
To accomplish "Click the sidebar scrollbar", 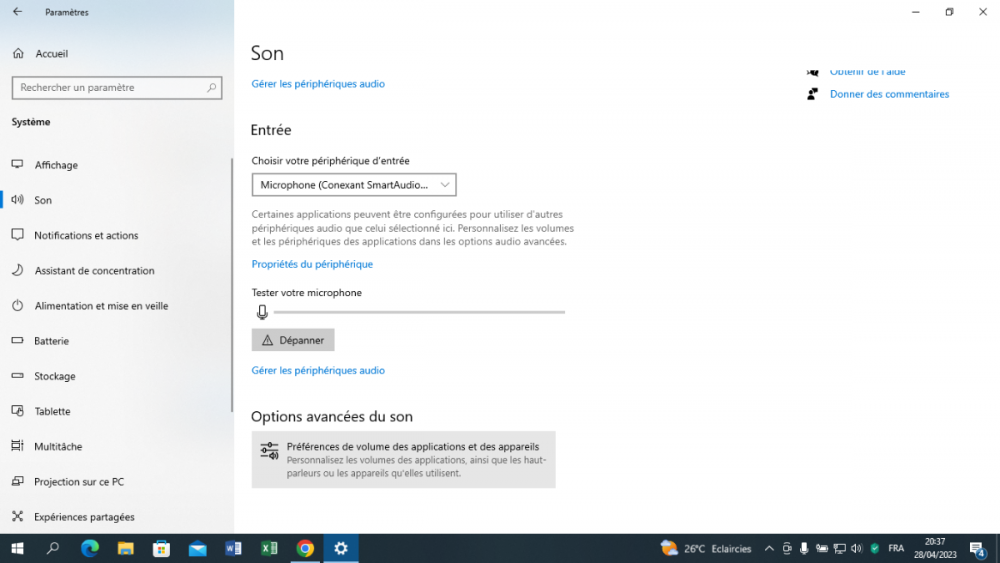I will click(x=232, y=285).
